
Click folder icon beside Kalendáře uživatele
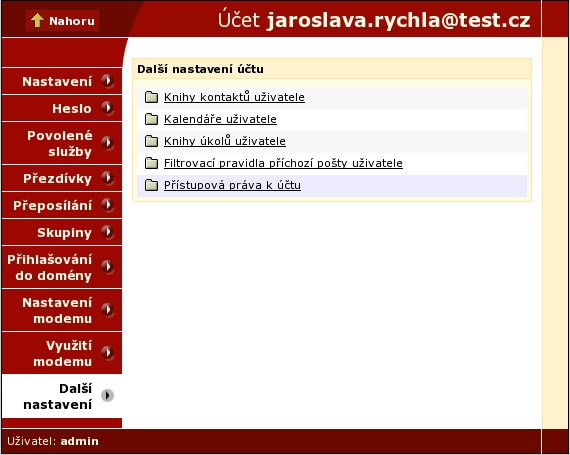(151, 119)
